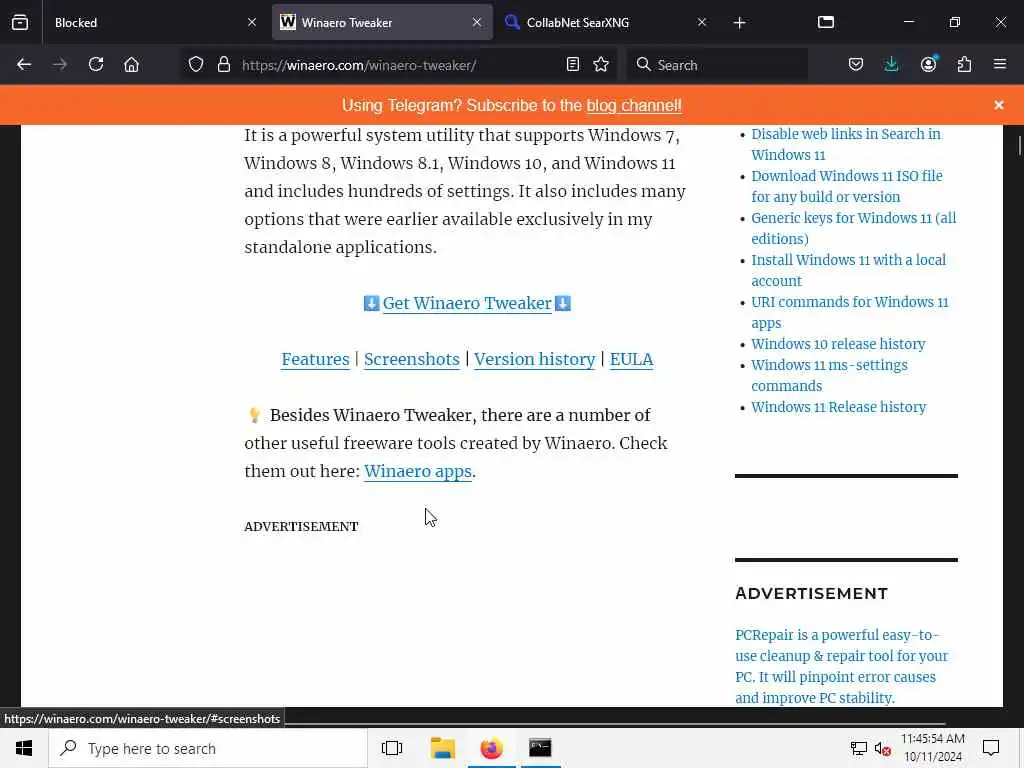Click the site security padlock icon
Viewport: 1024px width, 768px height.
[x=224, y=65]
